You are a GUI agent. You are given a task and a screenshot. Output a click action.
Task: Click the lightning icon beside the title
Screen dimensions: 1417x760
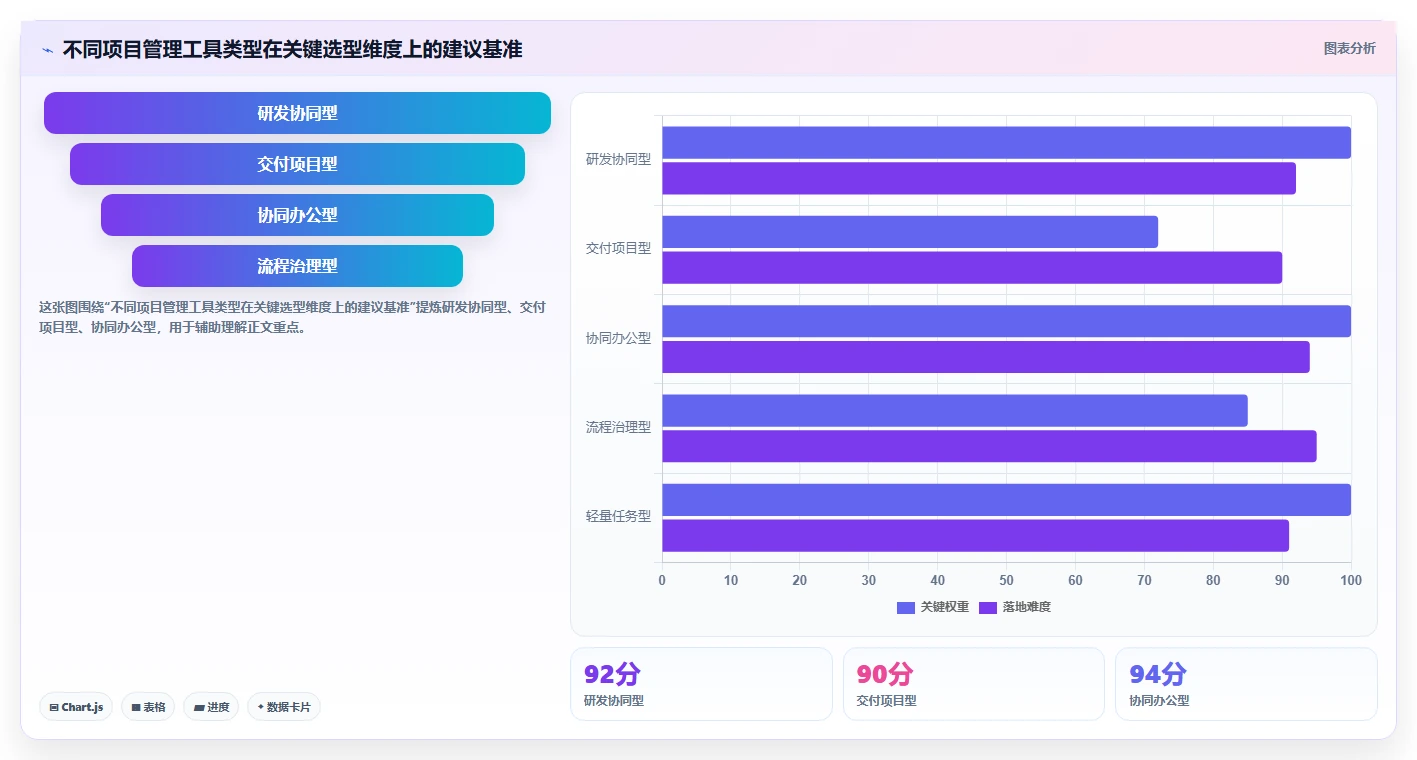47,50
